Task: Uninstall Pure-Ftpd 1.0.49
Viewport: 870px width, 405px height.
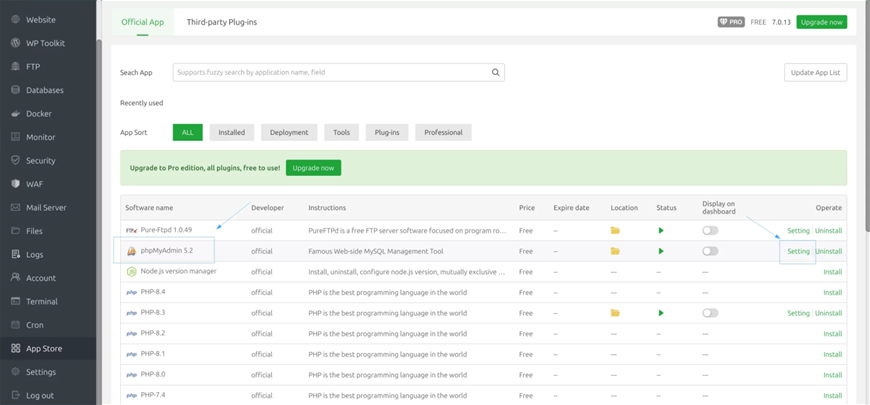Action: click(828, 230)
